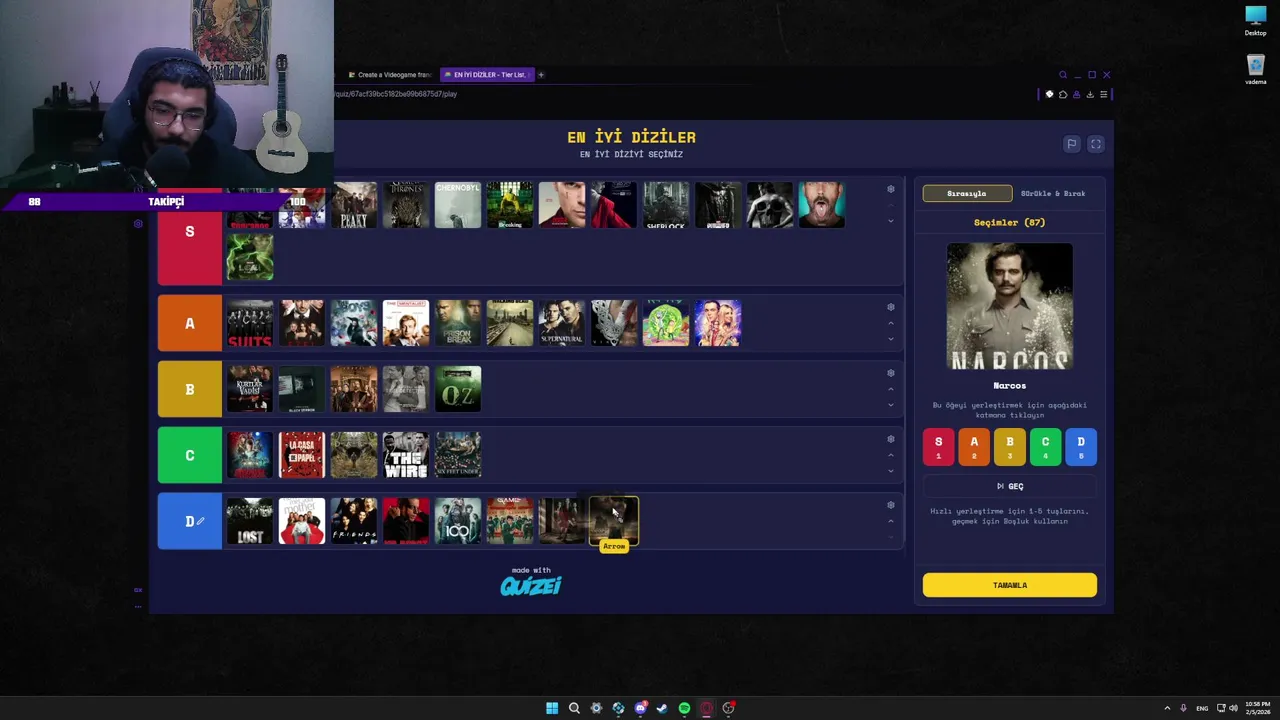Screen dimensions: 1280x720
Task: Click the flag report icon in the quiz header
Action: pos(1071,144)
